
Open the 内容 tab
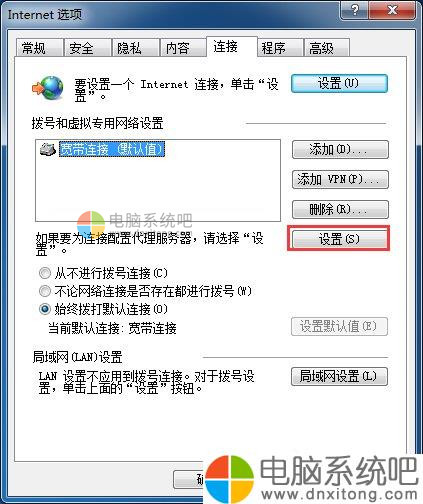click(183, 48)
